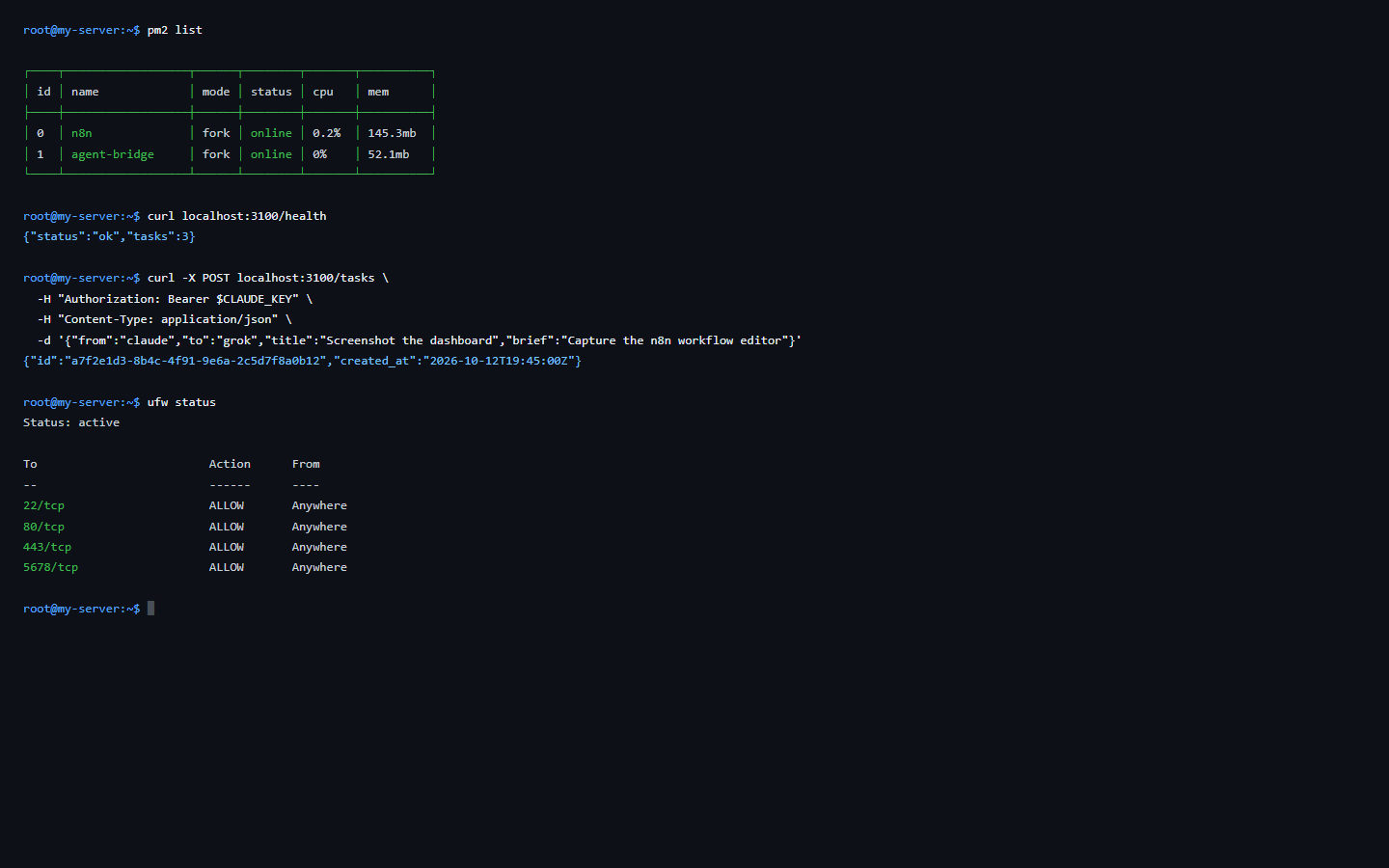1389x868 pixels.
Task: Click the "145.3mb" memory value
Action: 392,133
